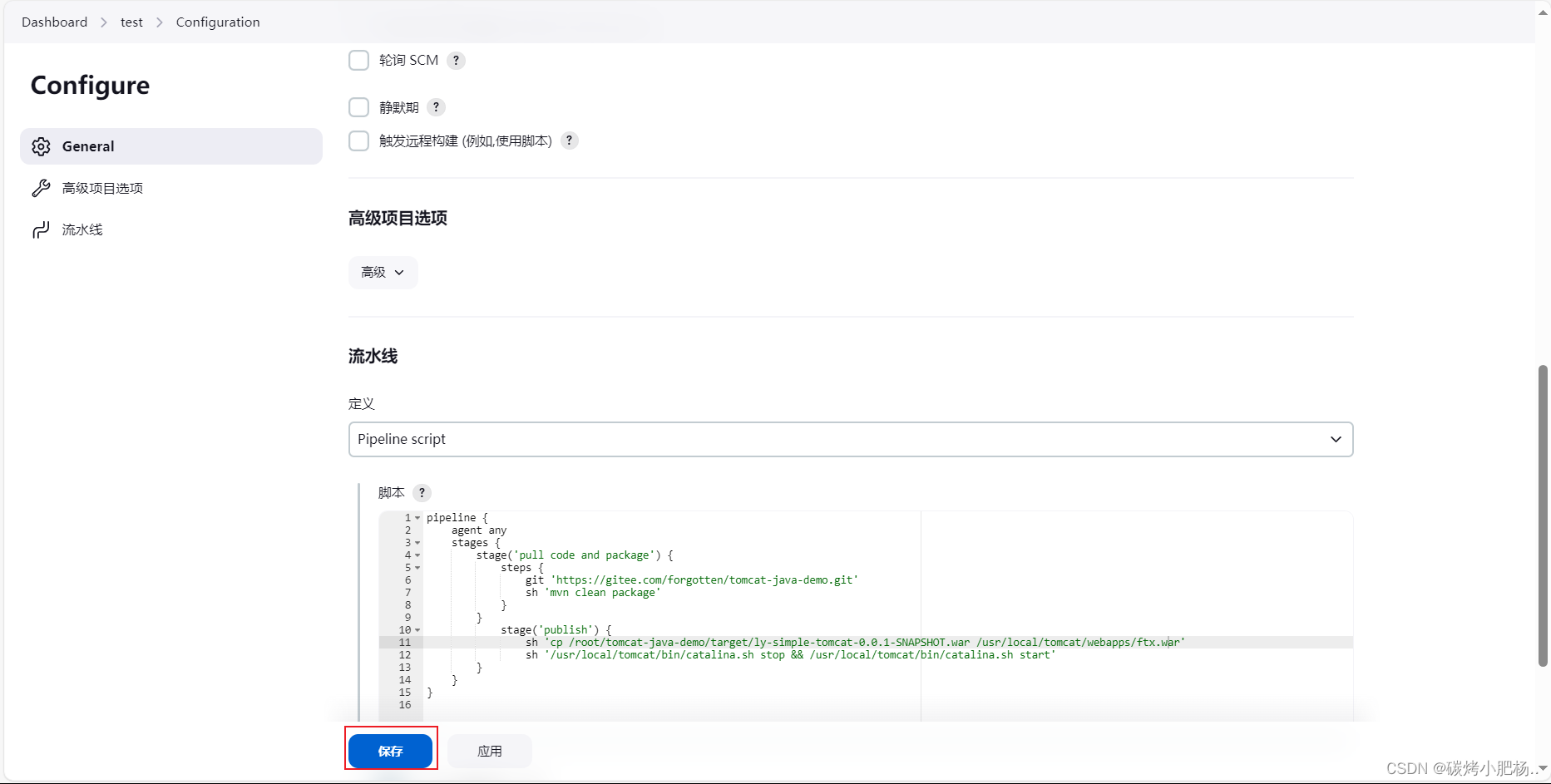This screenshot has width=1551, height=784.
Task: Click breadcrumb chevron after test
Action: click(x=160, y=22)
